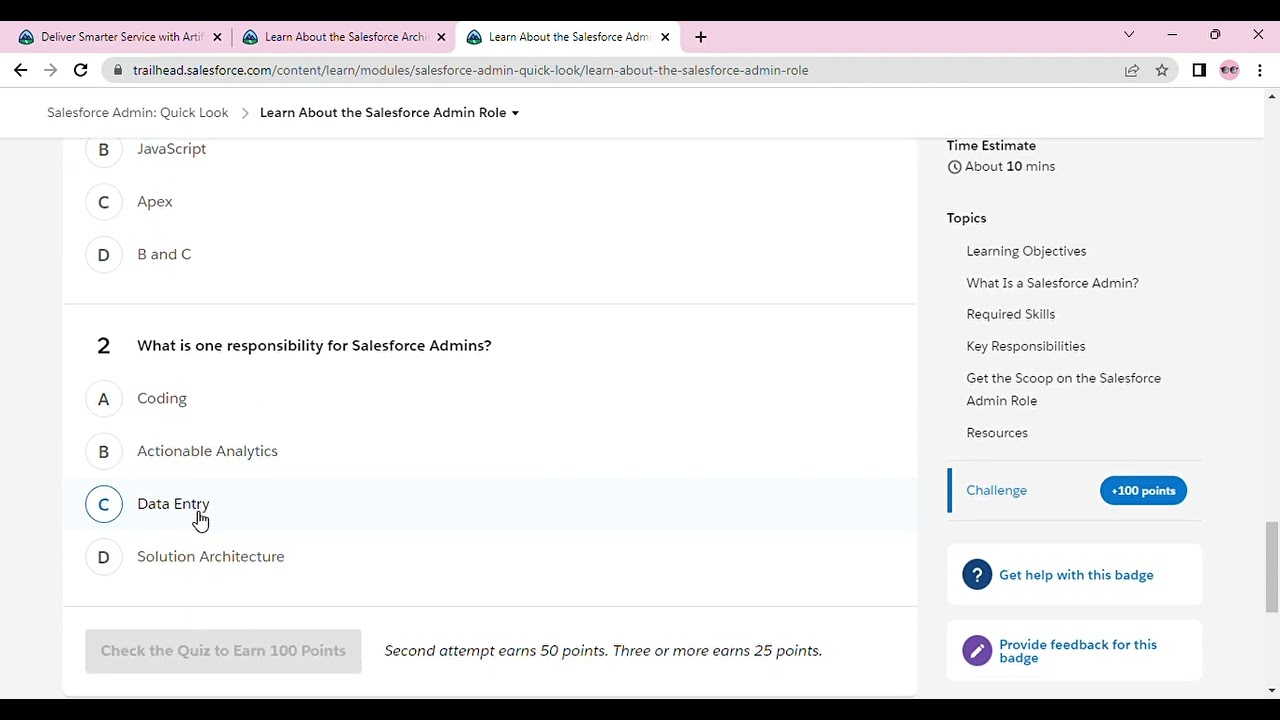Click the +100 points badge
This screenshot has height=720, width=1280.
point(1143,491)
